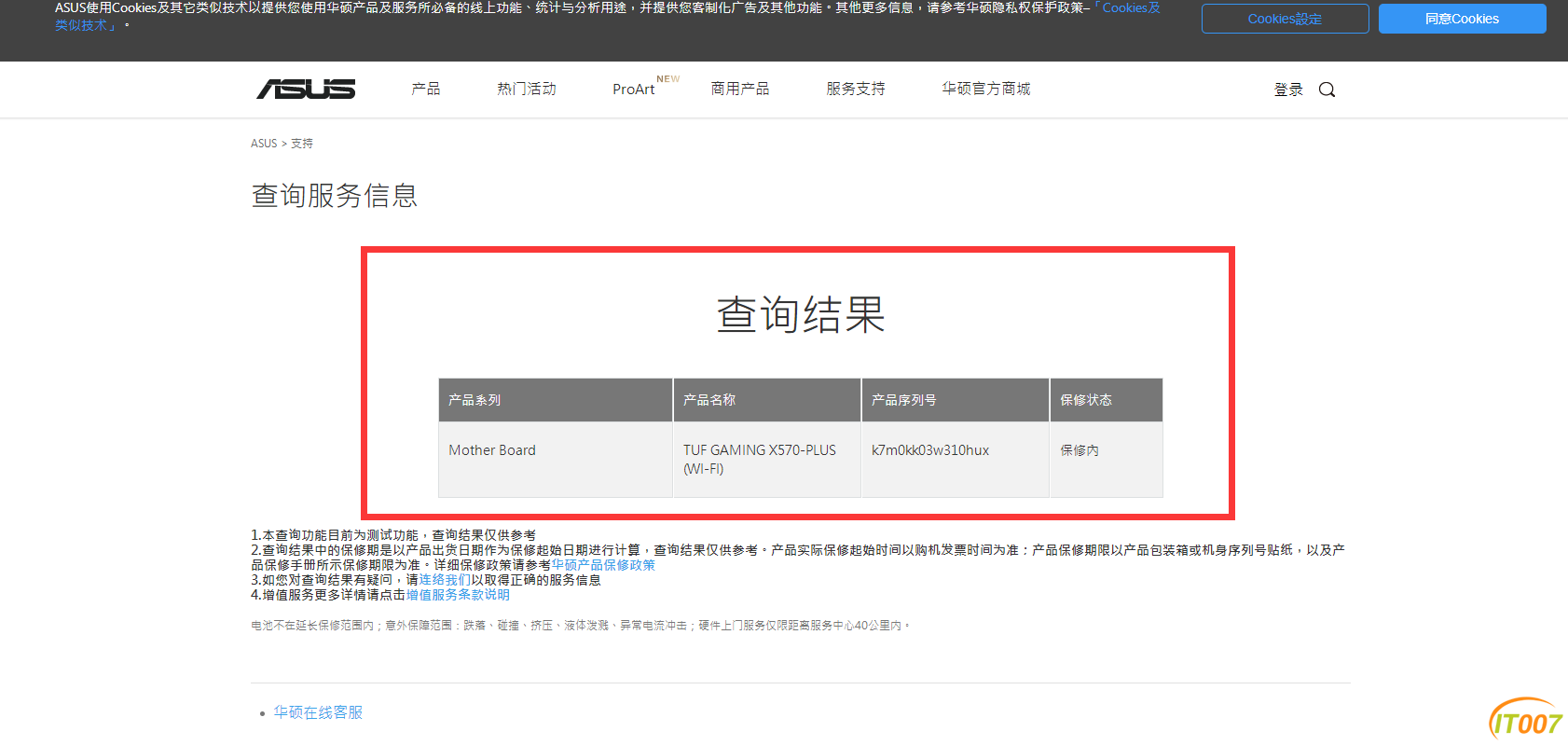Click the ASUS logo
This screenshot has width=1568, height=745.
[x=306, y=89]
